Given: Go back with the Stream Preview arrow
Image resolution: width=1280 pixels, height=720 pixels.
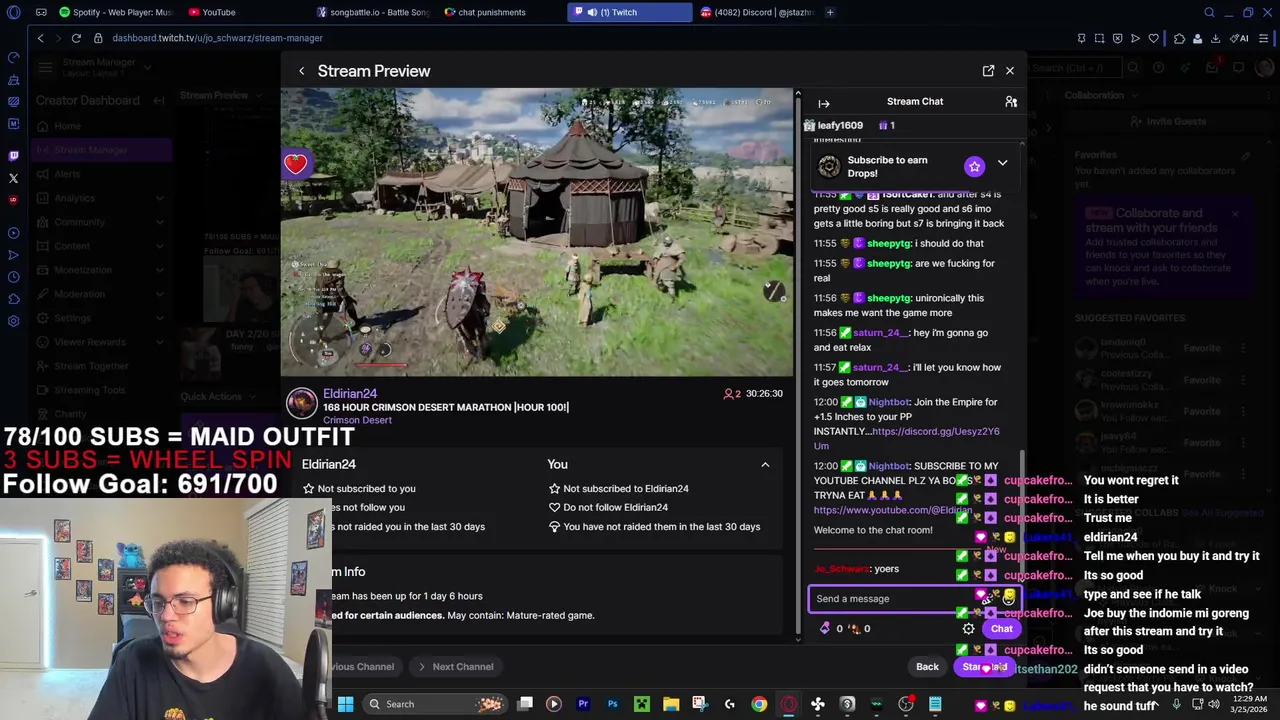Looking at the screenshot, I should [301, 71].
